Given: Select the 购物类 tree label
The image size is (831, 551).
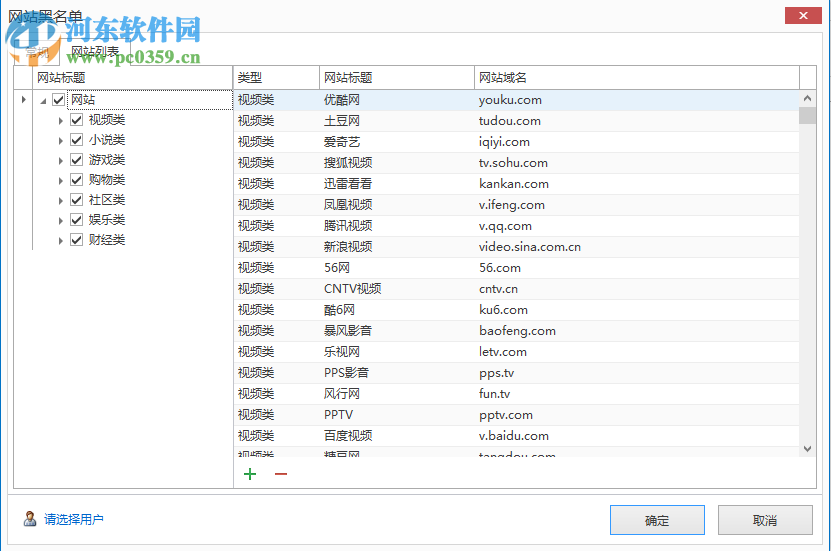Looking at the screenshot, I should (x=107, y=180).
